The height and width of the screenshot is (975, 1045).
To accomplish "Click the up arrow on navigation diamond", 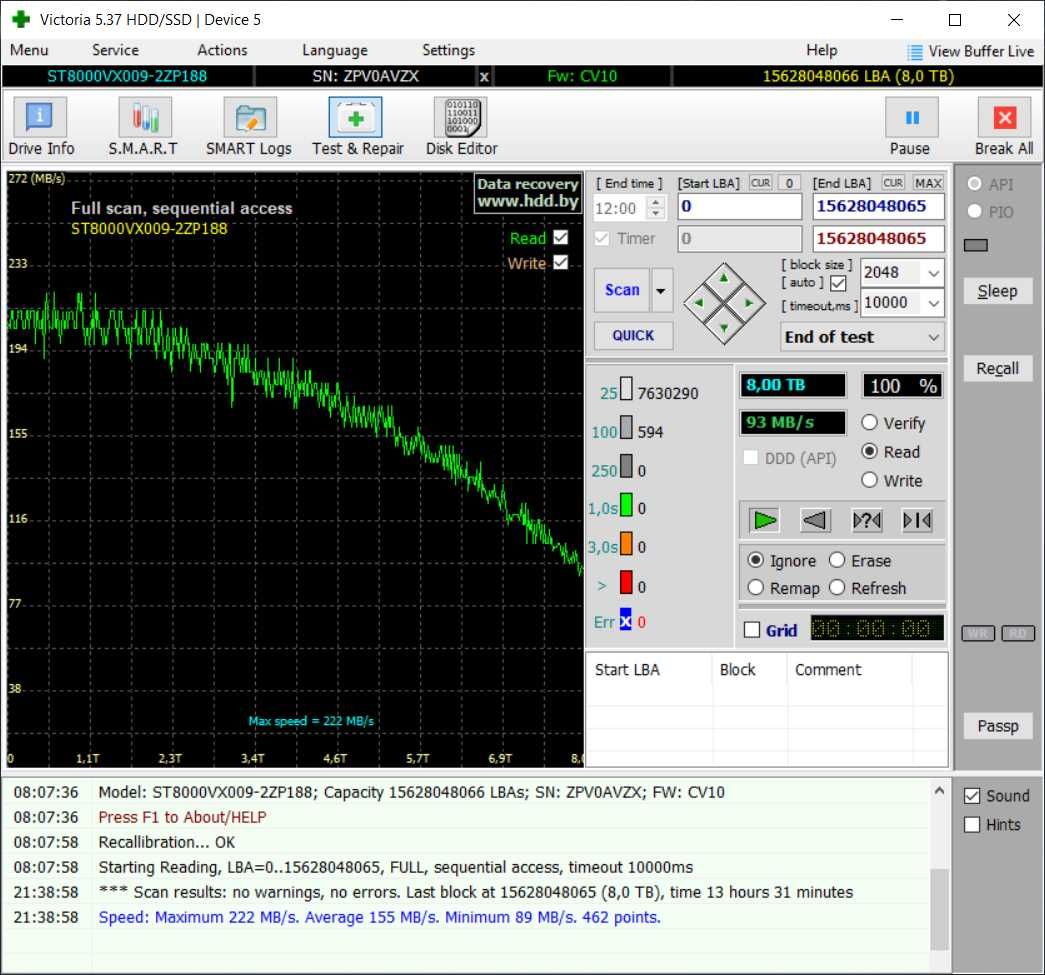I will (x=724, y=278).
